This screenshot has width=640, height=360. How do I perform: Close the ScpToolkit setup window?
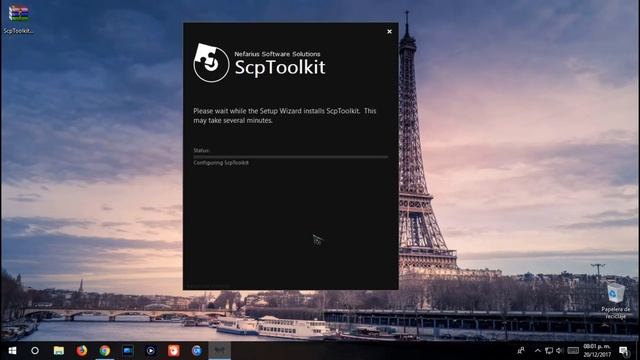(x=389, y=31)
